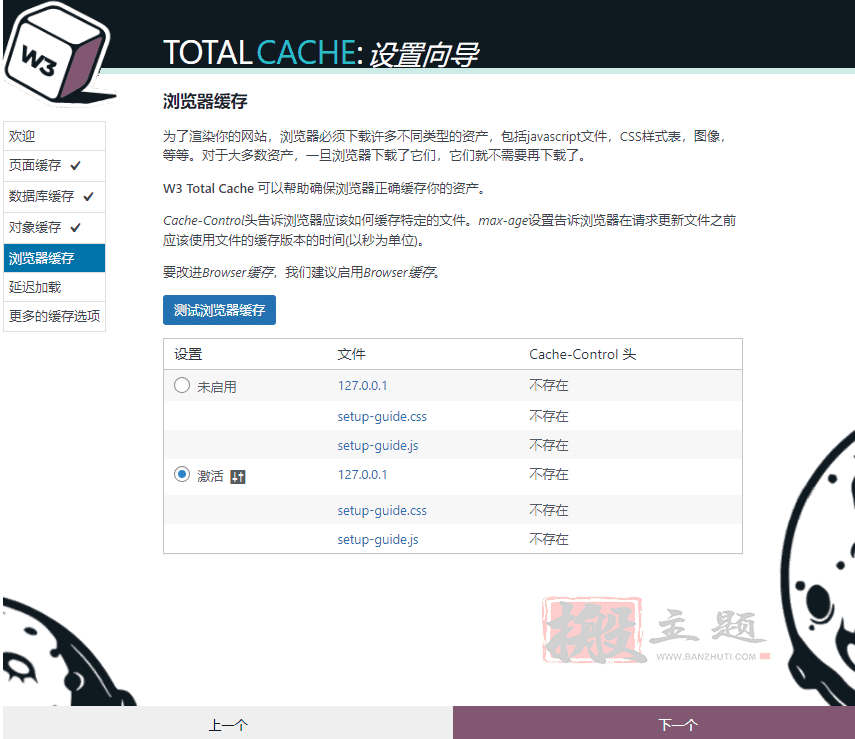Open setup-guide.css link under 激活
The height and width of the screenshot is (739, 855).
click(x=382, y=510)
